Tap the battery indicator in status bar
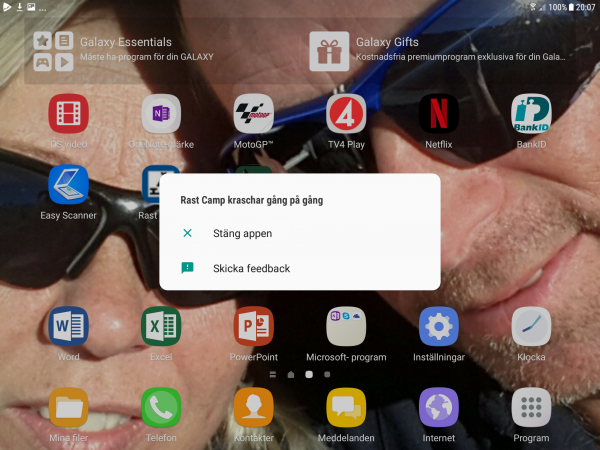This screenshot has width=600, height=450. [571, 7]
